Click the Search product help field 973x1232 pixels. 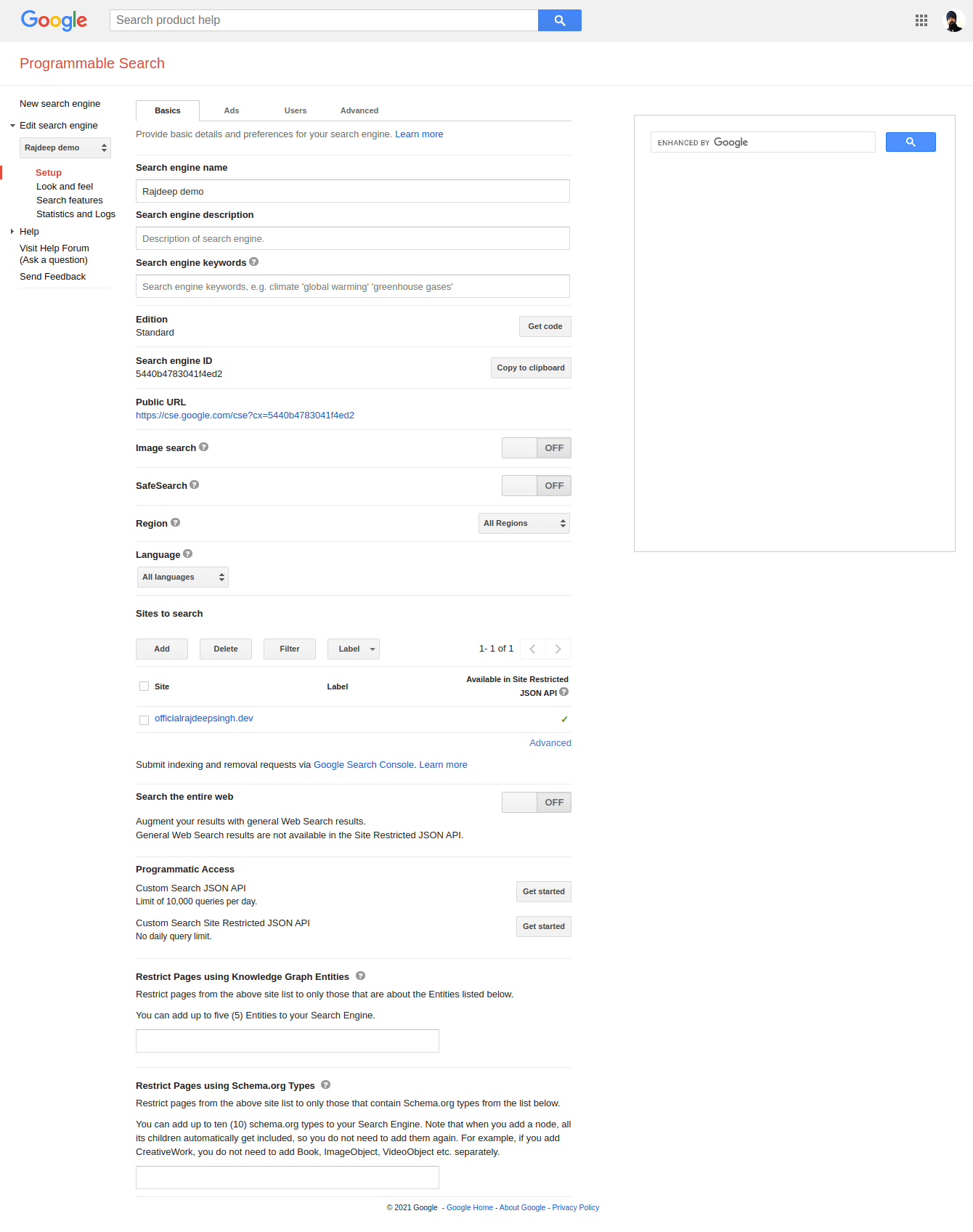[324, 20]
